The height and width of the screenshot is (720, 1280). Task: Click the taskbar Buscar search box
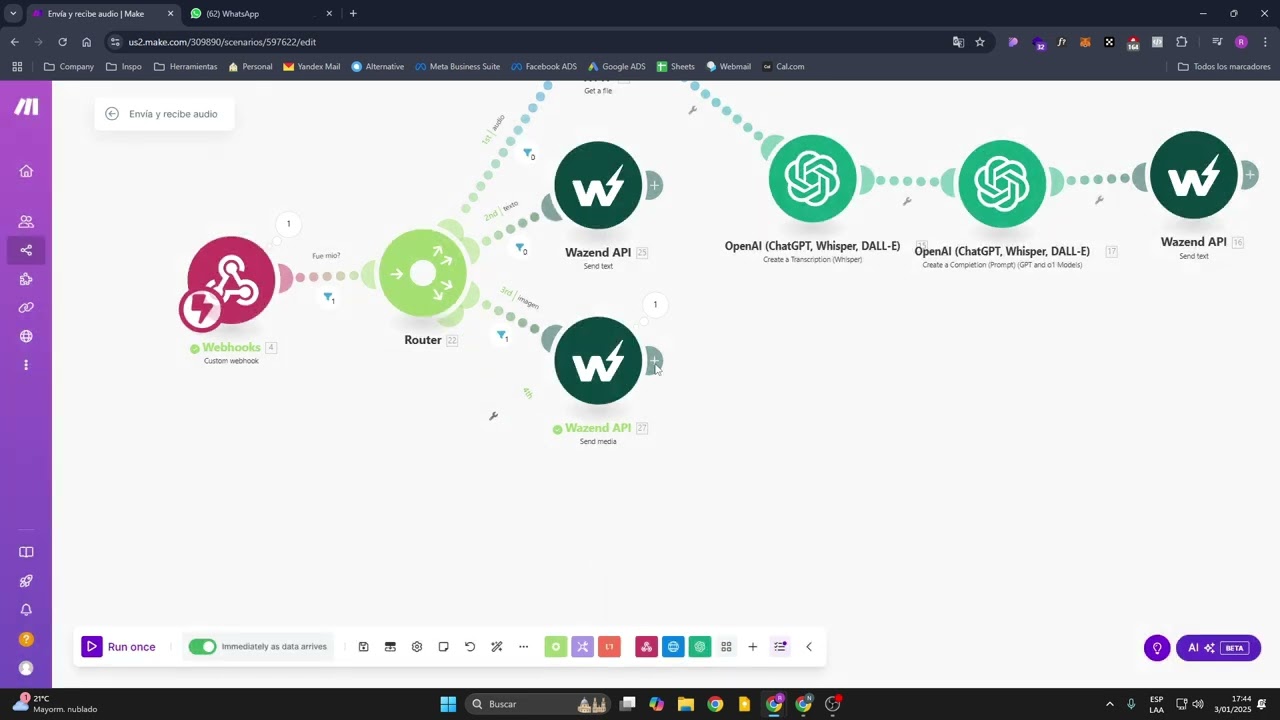pyautogui.click(x=538, y=704)
